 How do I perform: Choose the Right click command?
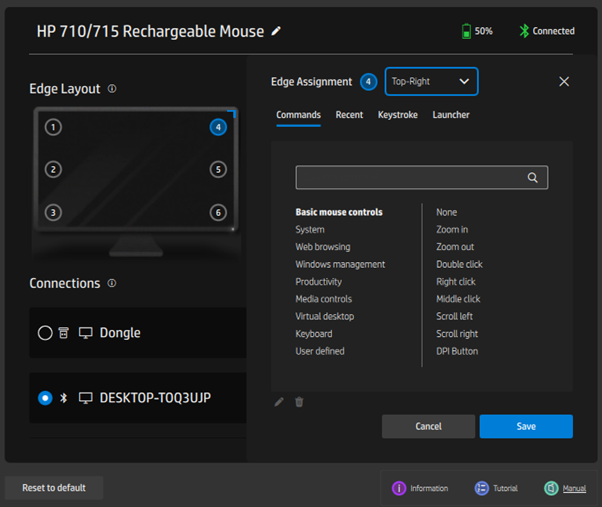point(456,282)
